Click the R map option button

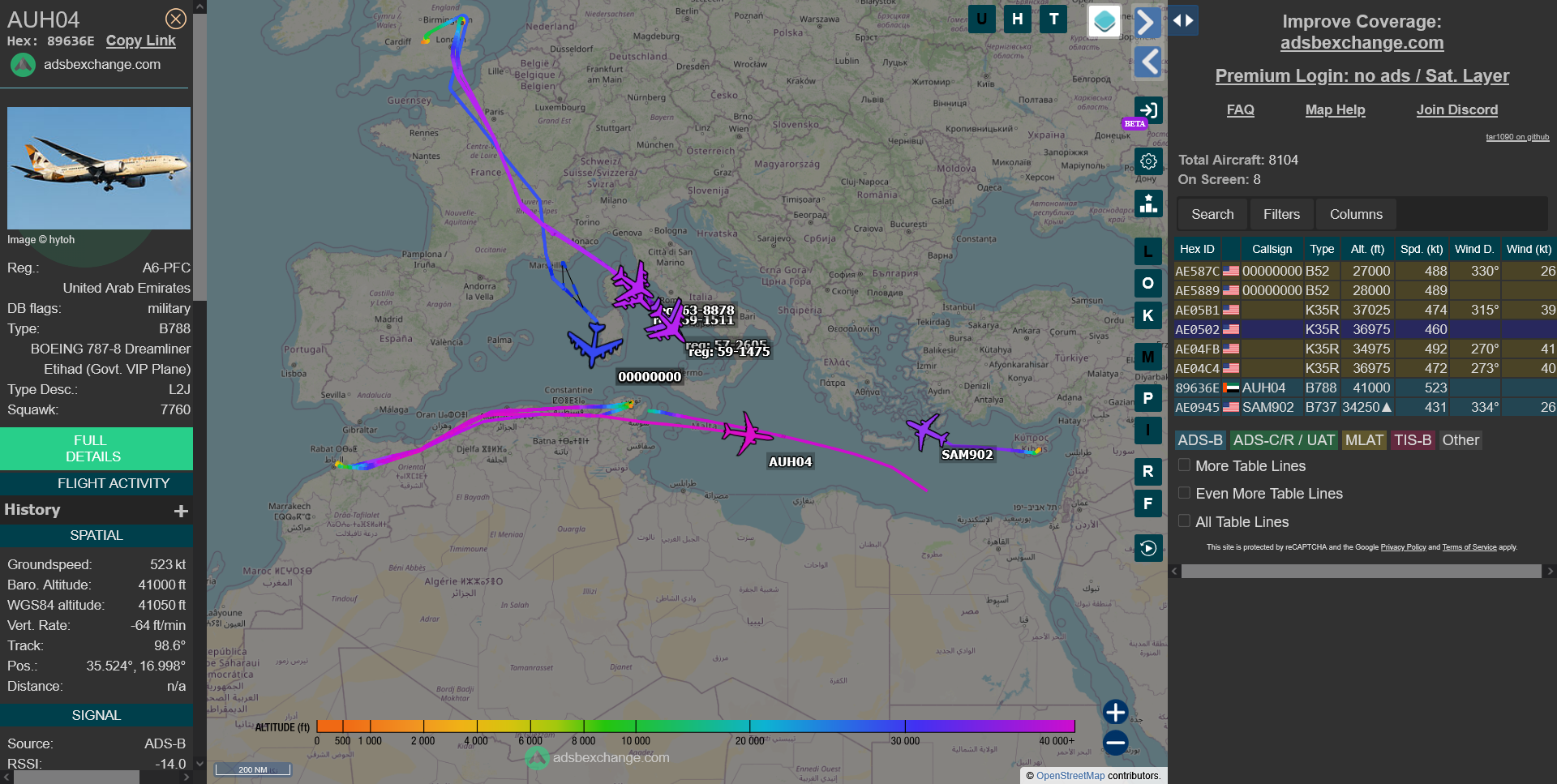[1148, 471]
